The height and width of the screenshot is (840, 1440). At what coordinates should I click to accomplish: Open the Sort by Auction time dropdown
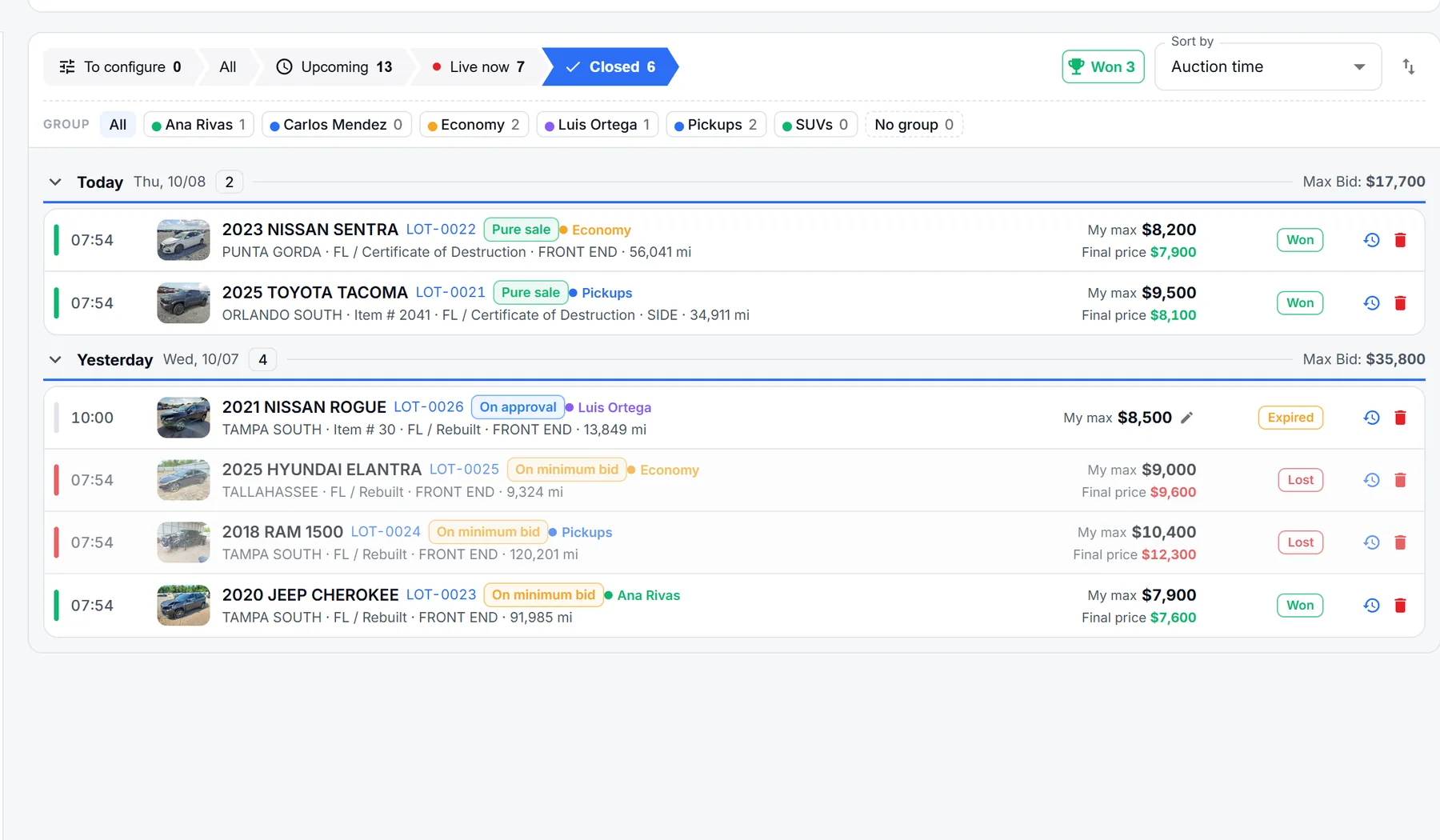tap(1268, 66)
